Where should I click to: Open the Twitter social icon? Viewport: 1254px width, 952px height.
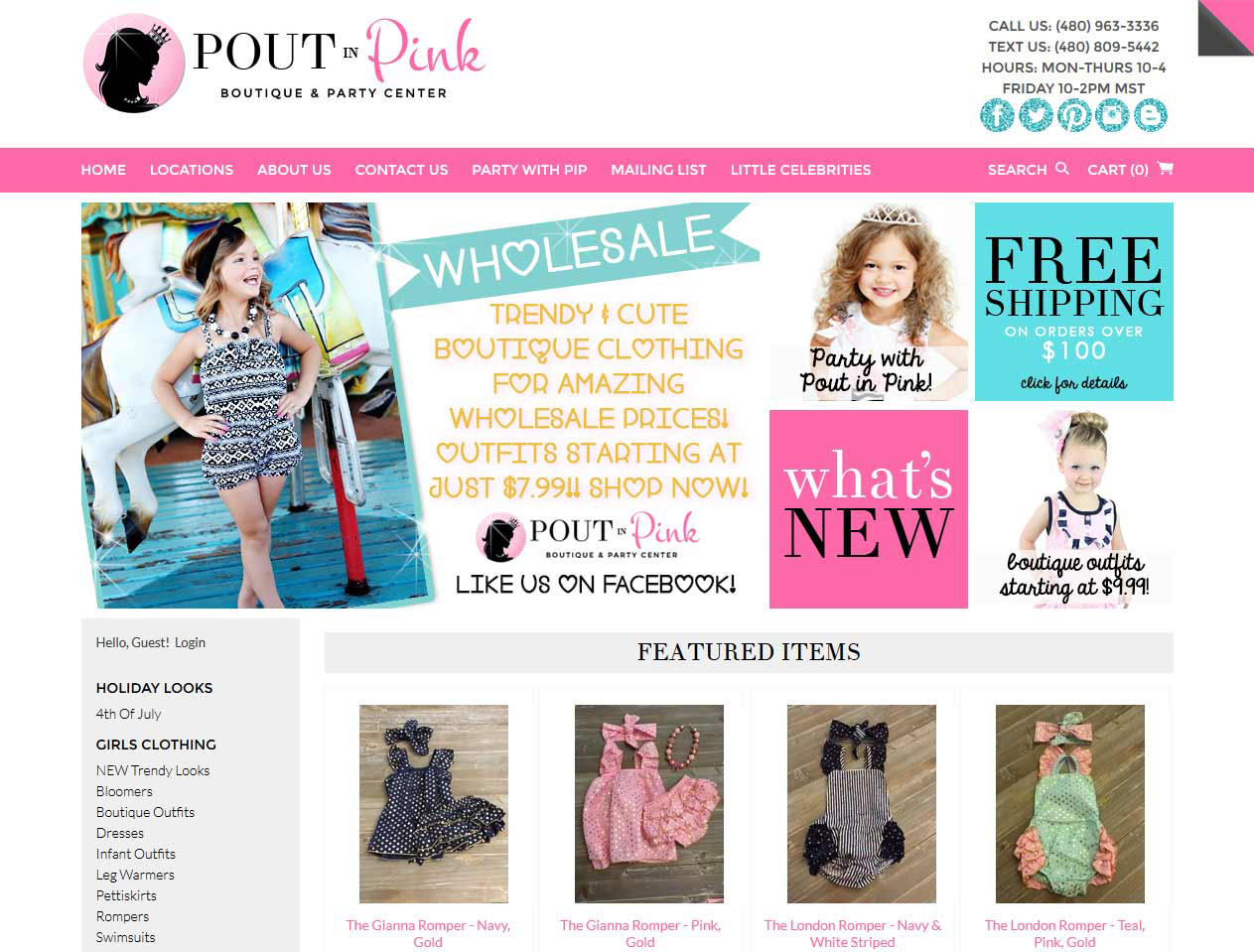click(x=1036, y=115)
